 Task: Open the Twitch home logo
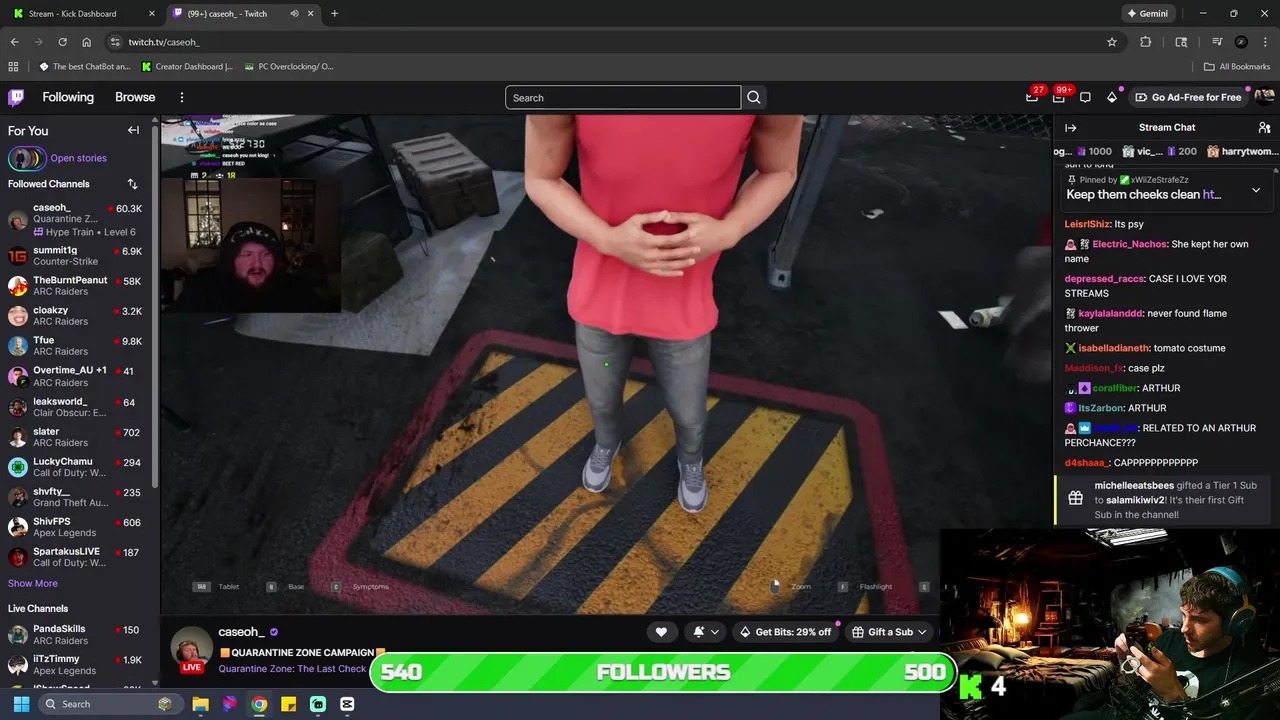pos(16,97)
